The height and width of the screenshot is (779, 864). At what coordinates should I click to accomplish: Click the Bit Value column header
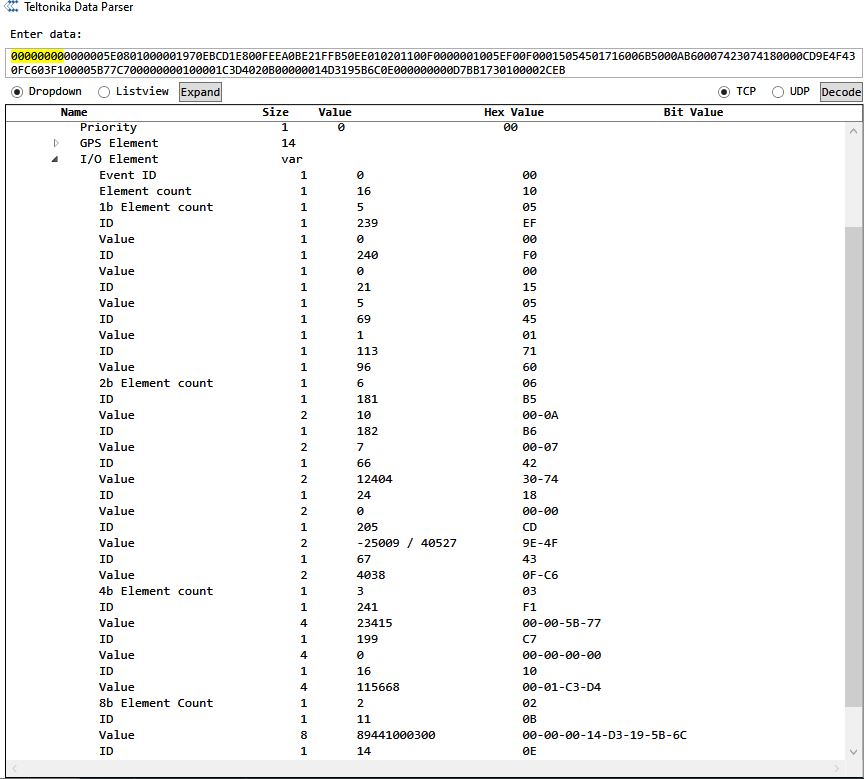point(693,112)
